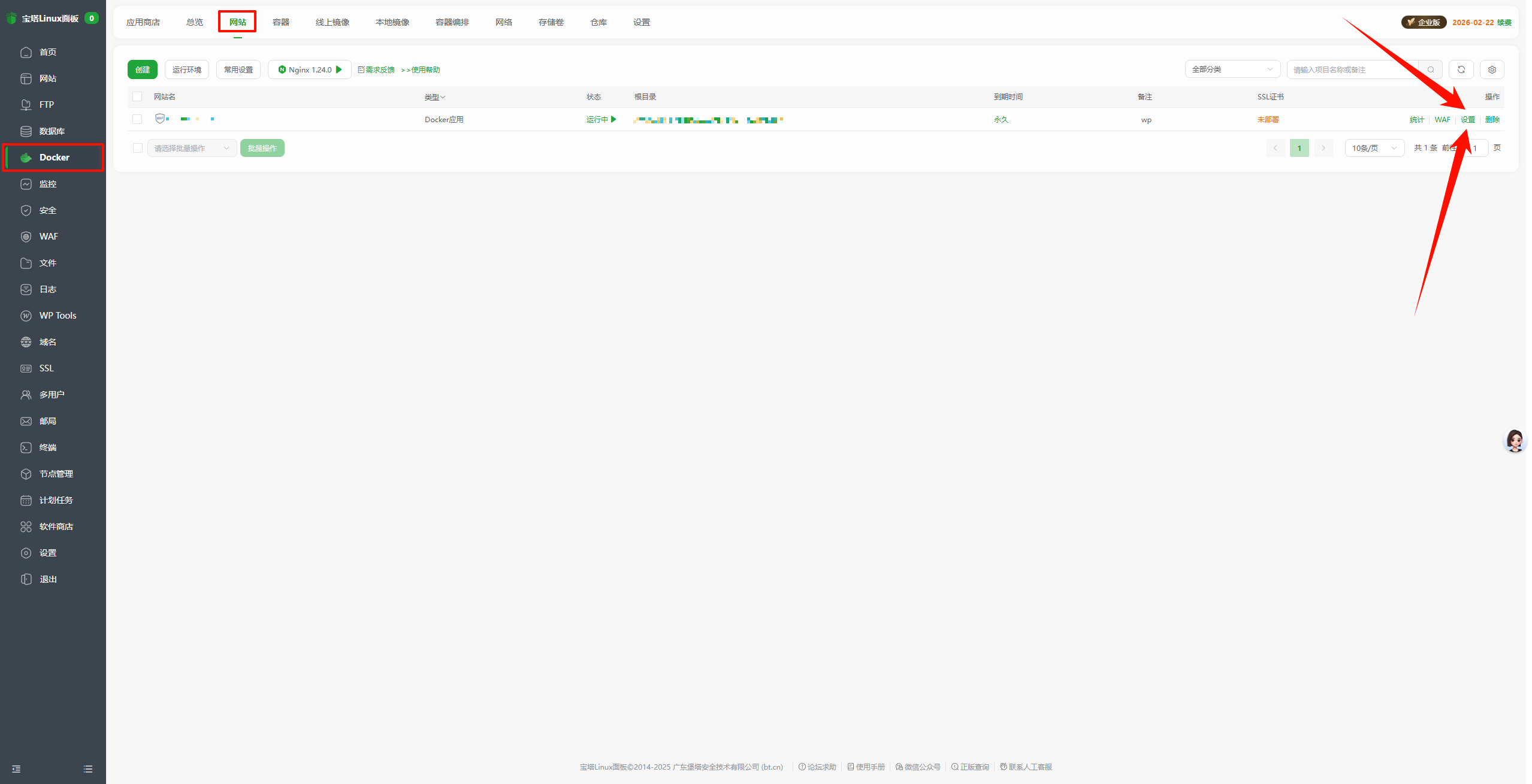The height and width of the screenshot is (784, 1532).
Task: Check the checkbox for the Docker 应用 website row
Action: point(137,119)
